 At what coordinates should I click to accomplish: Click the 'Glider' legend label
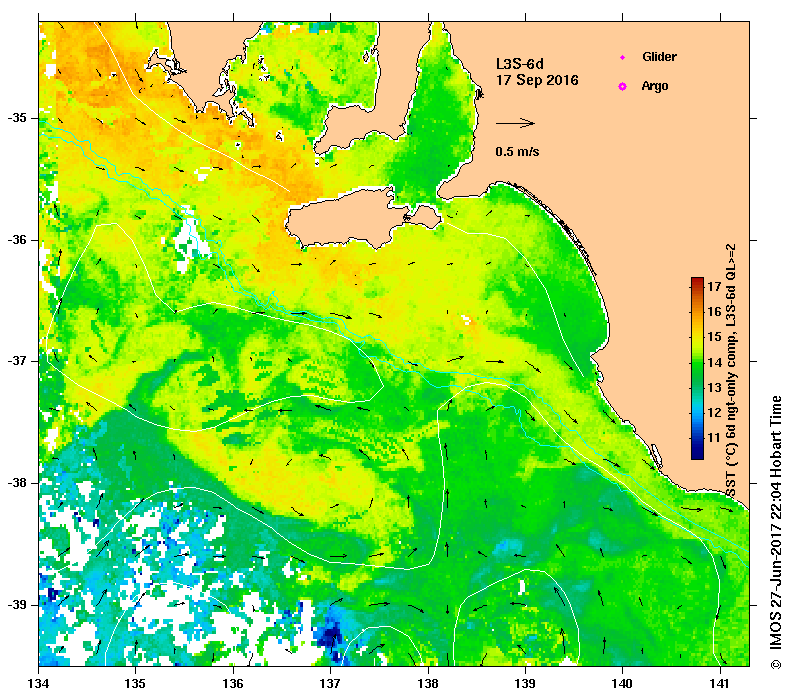(659, 56)
